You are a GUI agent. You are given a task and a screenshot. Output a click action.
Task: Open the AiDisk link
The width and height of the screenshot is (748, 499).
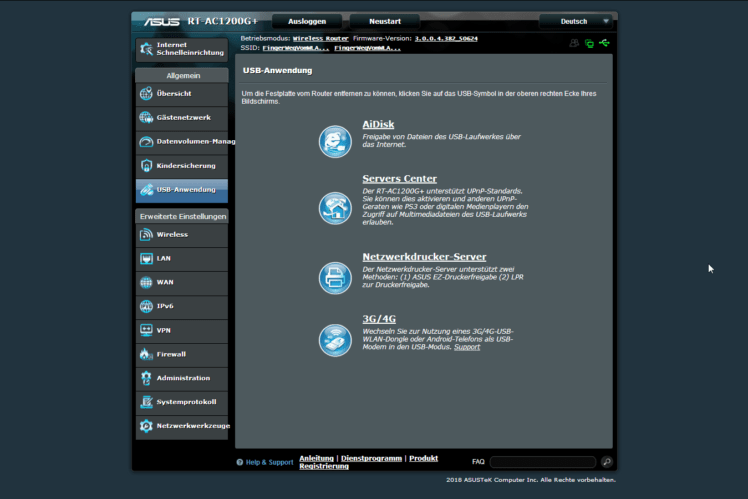click(378, 125)
